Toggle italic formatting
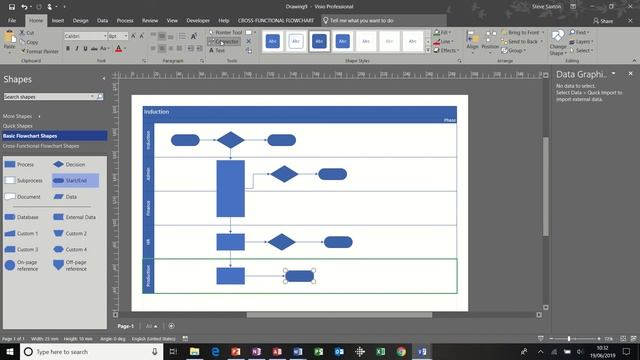Image resolution: width=640 pixels, height=360 pixels. tap(77, 49)
